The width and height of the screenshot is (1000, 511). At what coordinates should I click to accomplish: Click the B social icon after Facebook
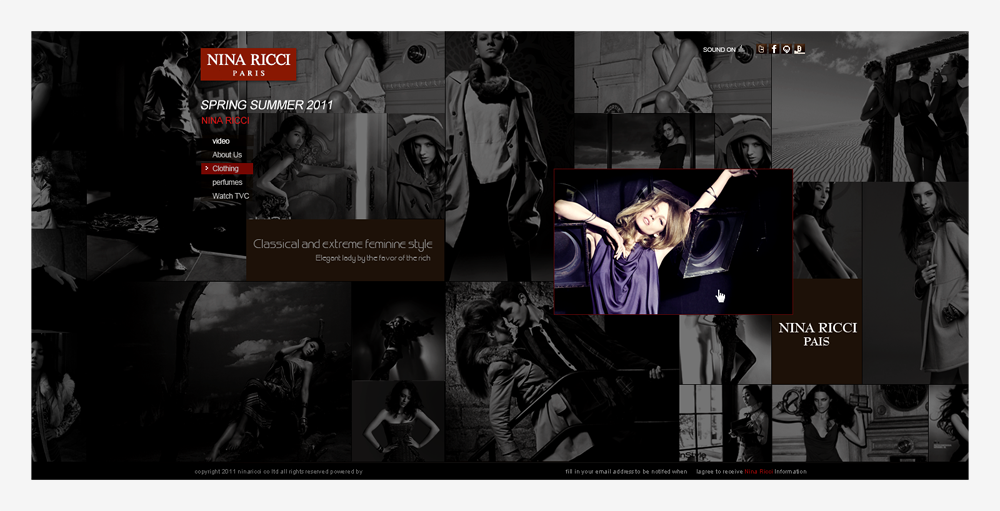point(799,49)
